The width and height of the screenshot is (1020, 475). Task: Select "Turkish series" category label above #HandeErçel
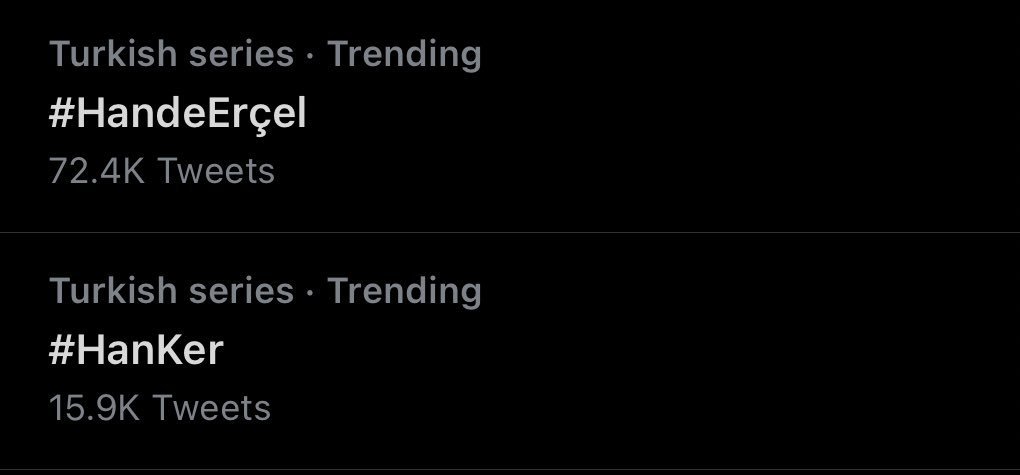coord(171,54)
